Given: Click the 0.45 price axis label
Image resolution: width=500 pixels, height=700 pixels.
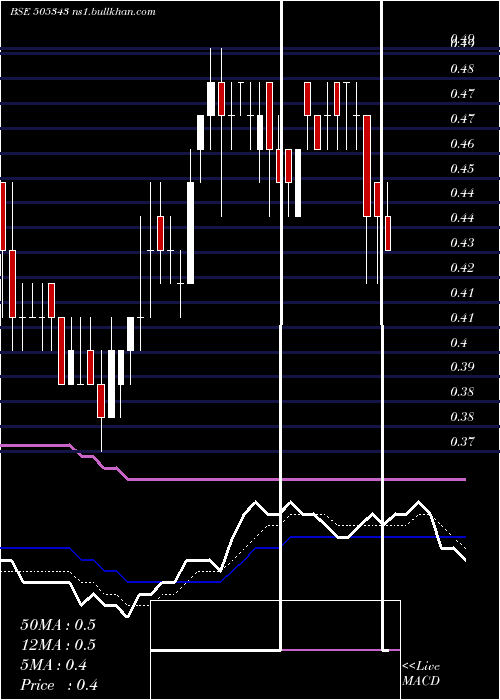Looking at the screenshot, I should (462, 169).
